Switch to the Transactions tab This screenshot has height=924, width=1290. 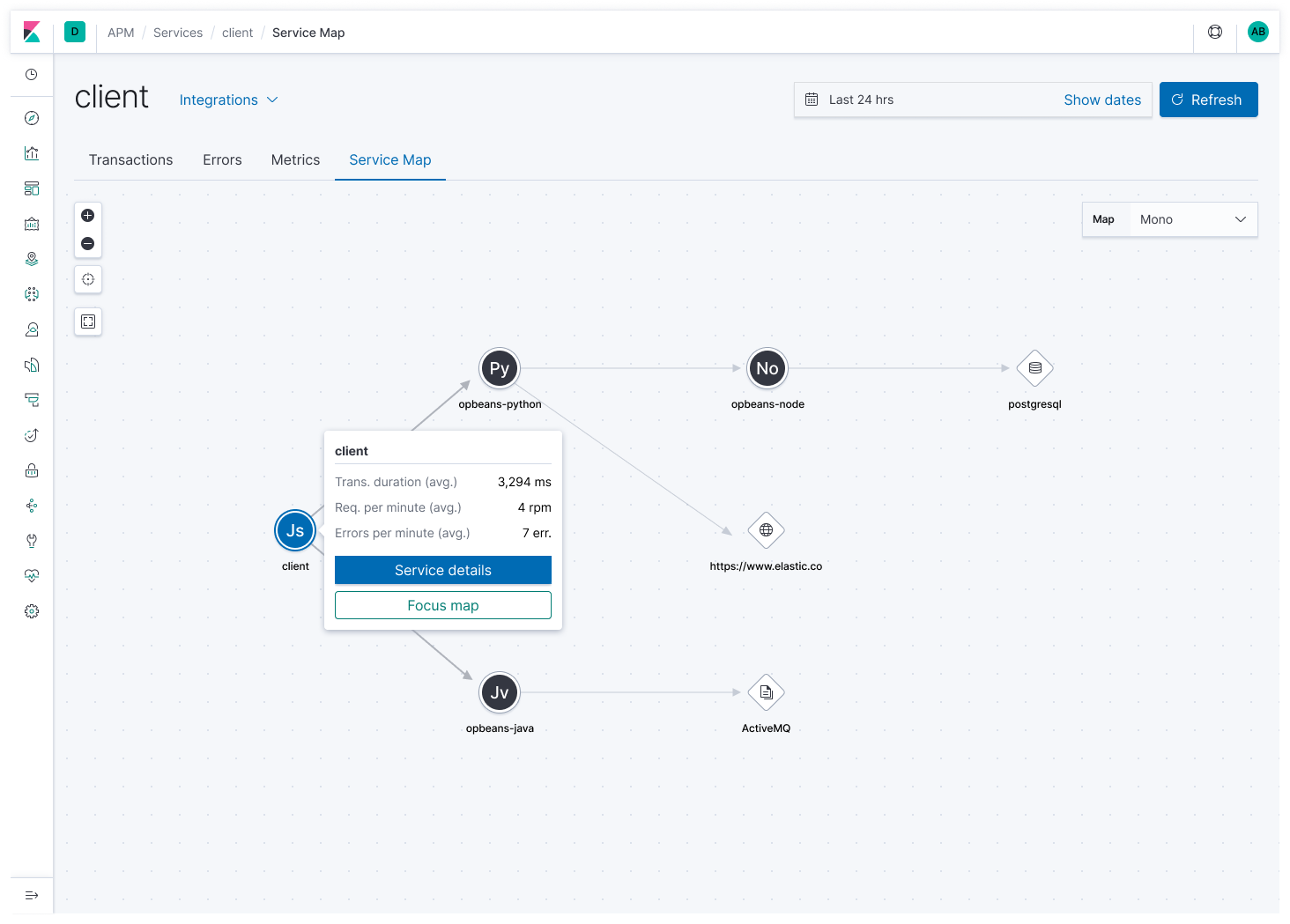click(130, 159)
